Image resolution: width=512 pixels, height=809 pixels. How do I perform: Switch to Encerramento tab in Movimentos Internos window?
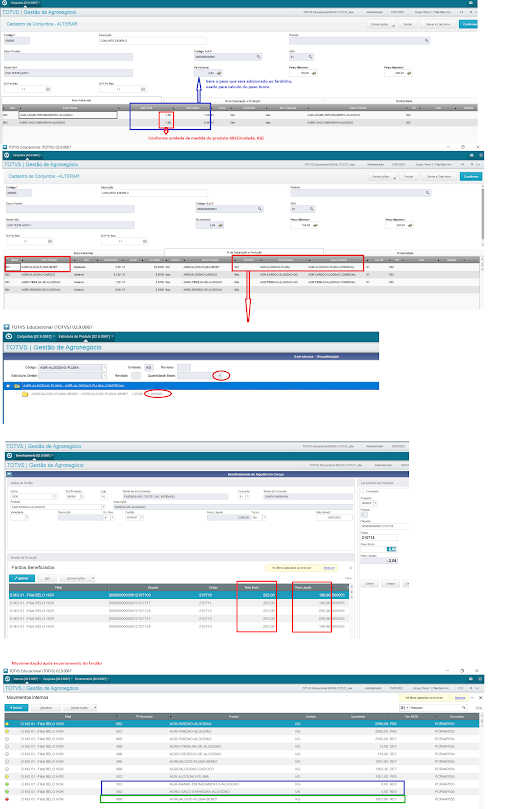[x=92, y=679]
